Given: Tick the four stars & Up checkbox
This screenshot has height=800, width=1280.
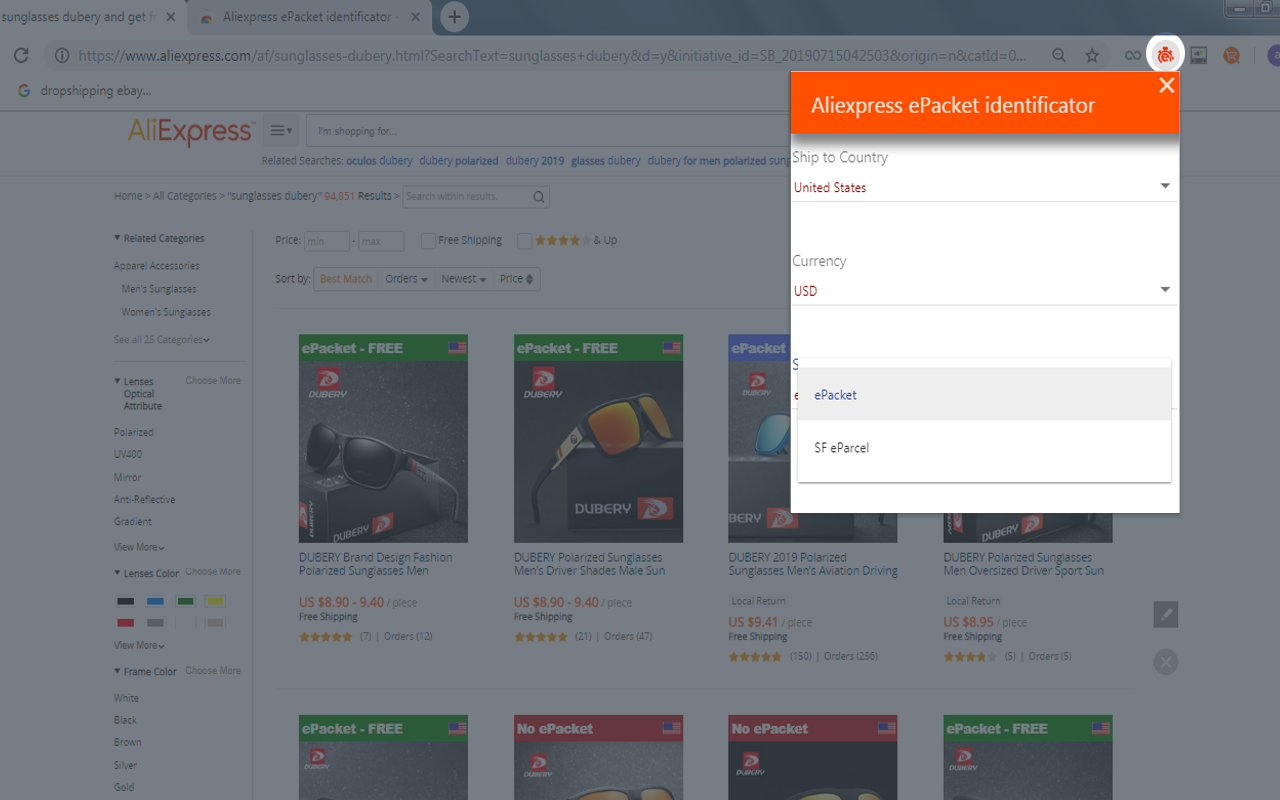Looking at the screenshot, I should (x=524, y=241).
